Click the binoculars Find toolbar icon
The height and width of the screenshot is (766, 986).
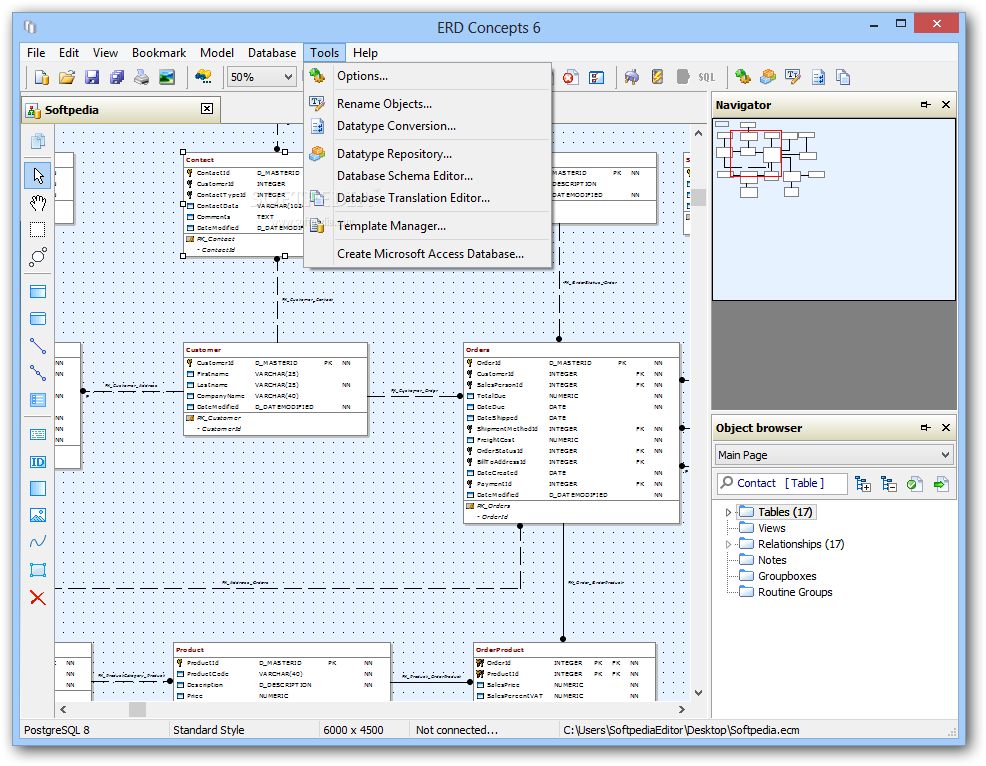(203, 77)
